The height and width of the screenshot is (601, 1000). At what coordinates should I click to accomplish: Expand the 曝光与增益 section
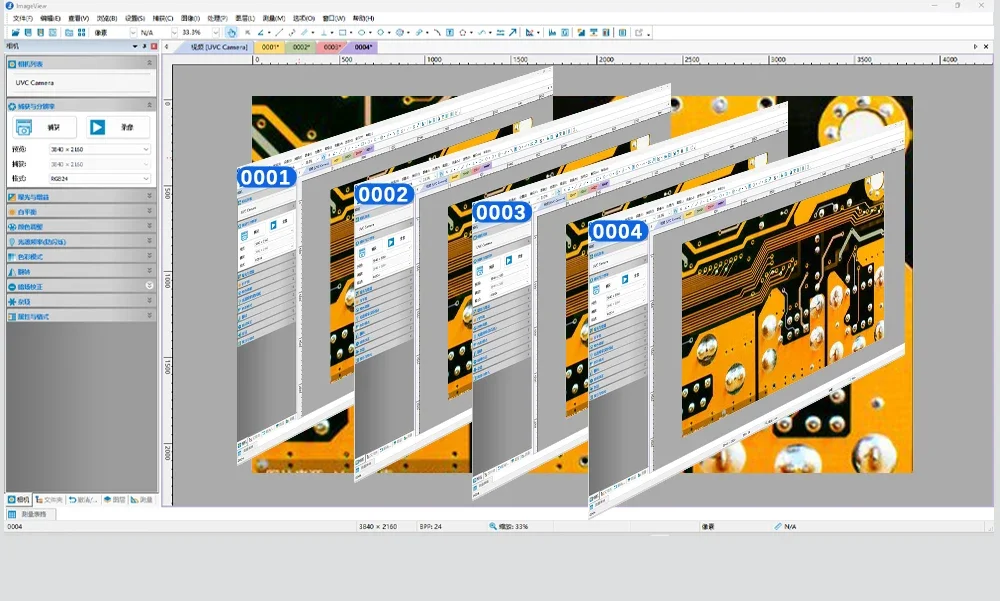[x=81, y=197]
